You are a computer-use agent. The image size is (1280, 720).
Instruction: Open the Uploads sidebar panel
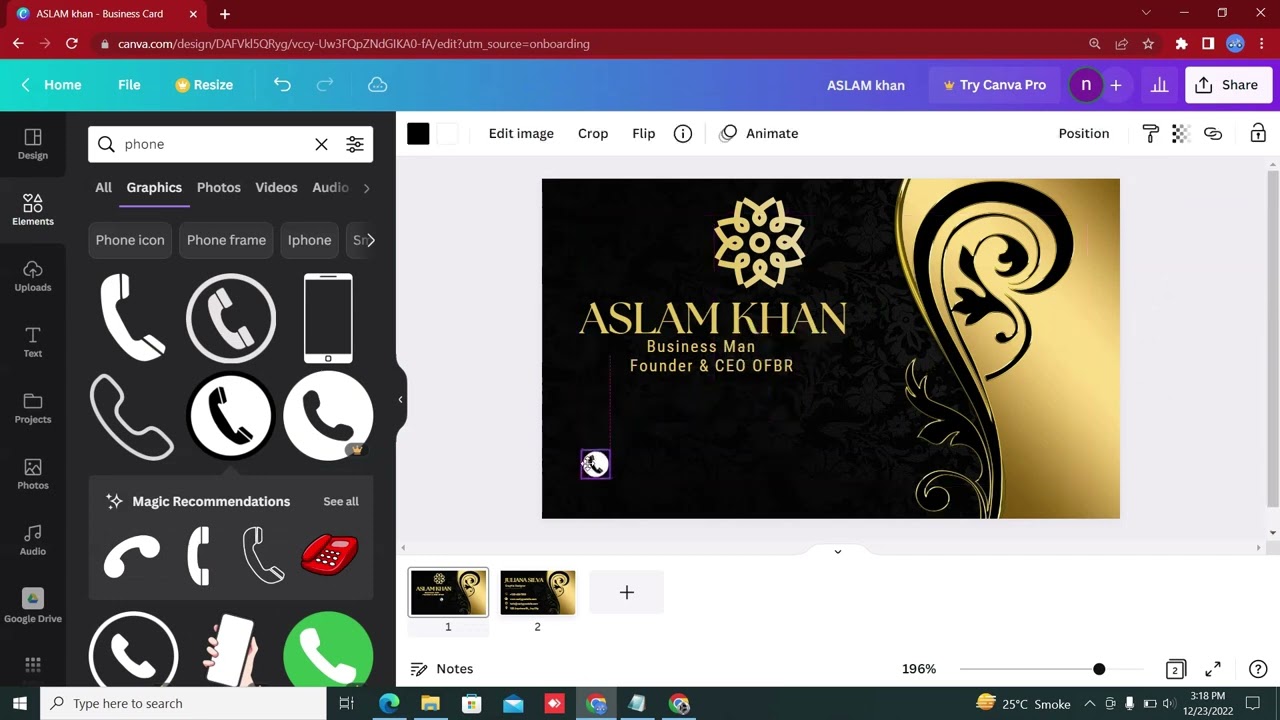32,276
